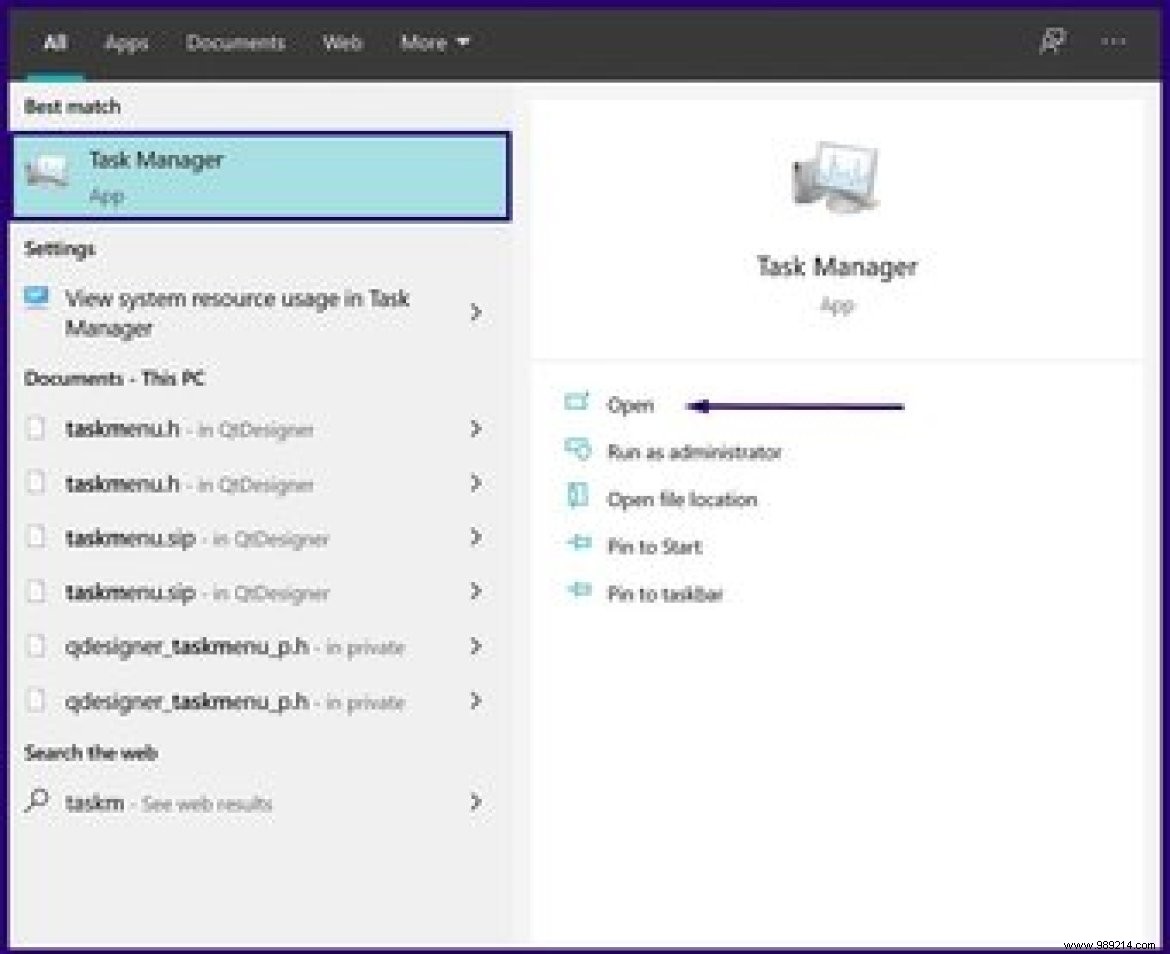Click the web search magnifier icon
The image size is (1170, 954).
coord(37,802)
